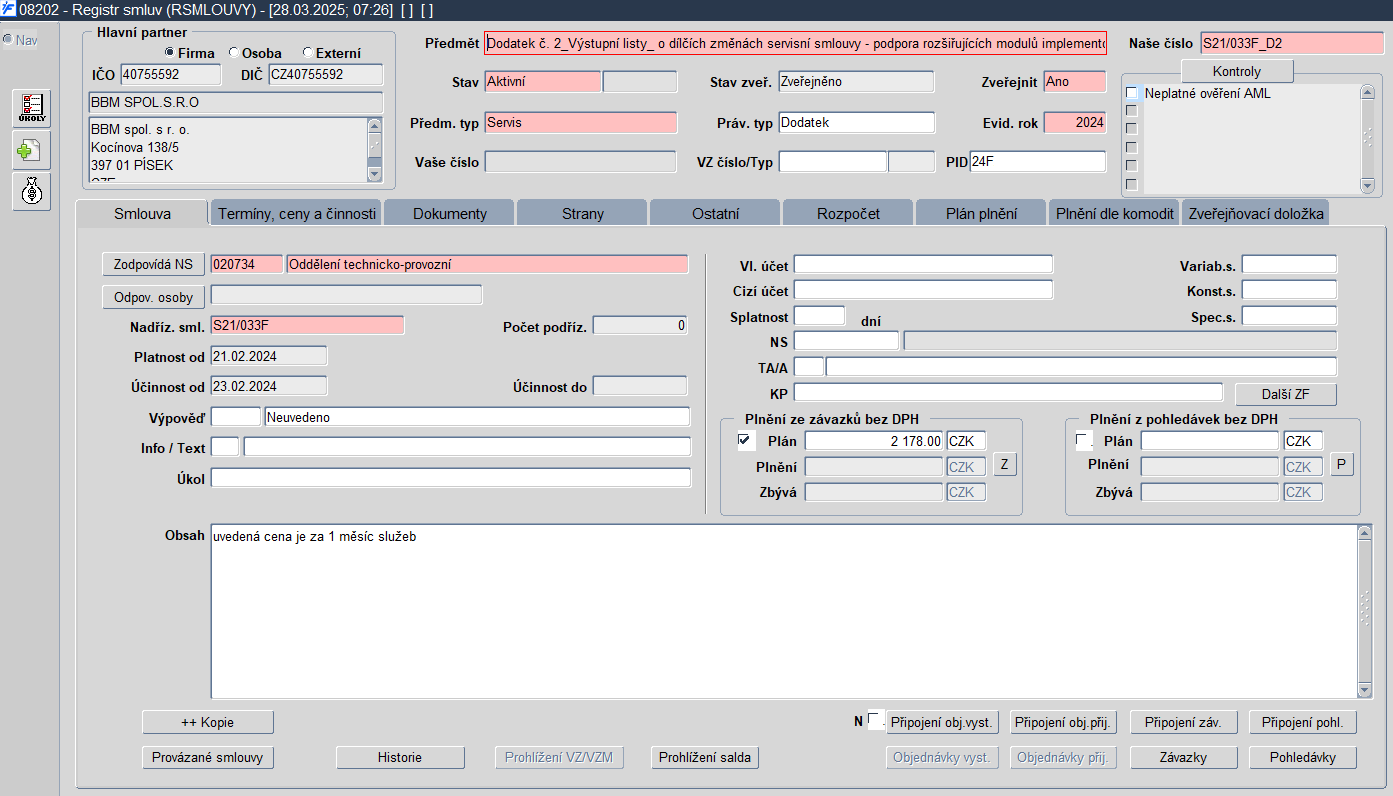Open the Odpov. osoby button
The image size is (1393, 796).
[154, 297]
